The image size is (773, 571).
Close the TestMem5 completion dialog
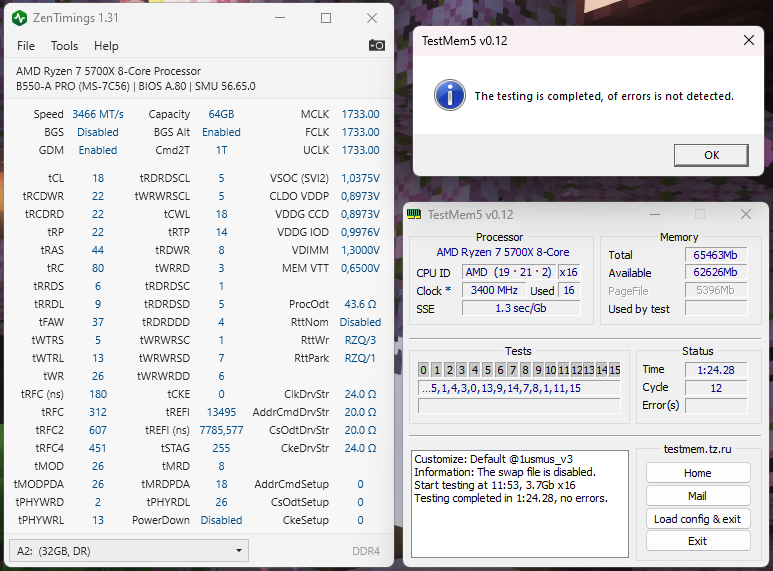[748, 40]
